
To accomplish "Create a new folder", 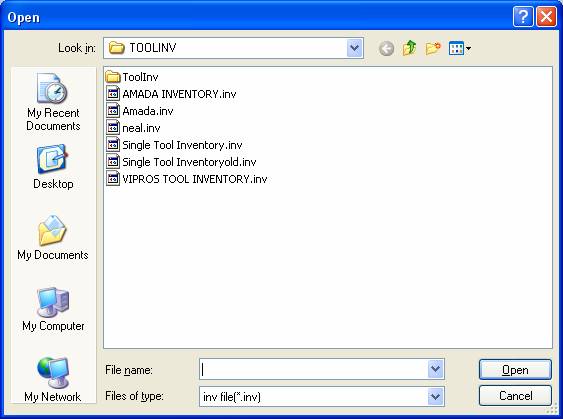I will pos(433,48).
